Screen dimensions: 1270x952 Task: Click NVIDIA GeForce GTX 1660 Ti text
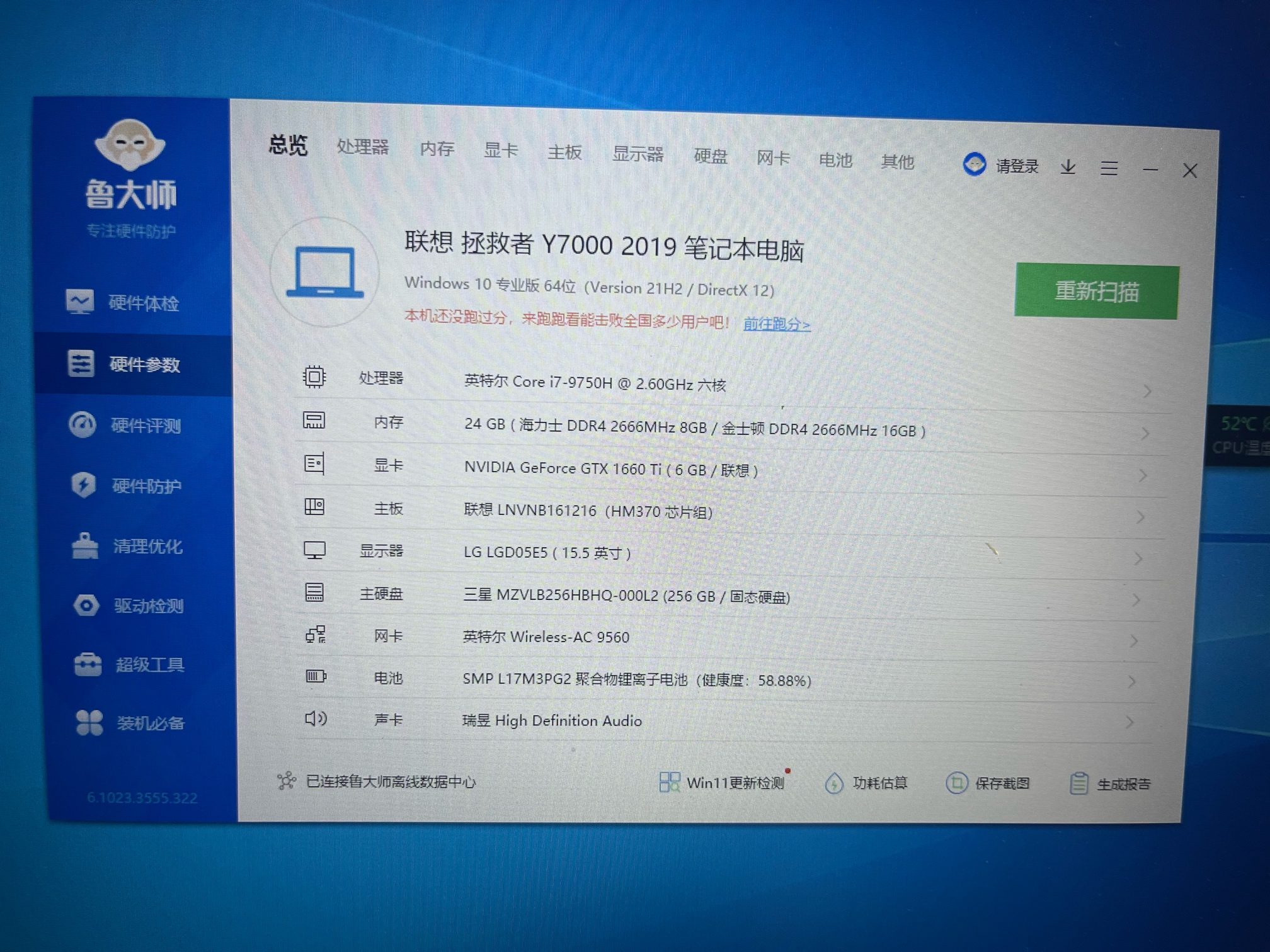(610, 468)
